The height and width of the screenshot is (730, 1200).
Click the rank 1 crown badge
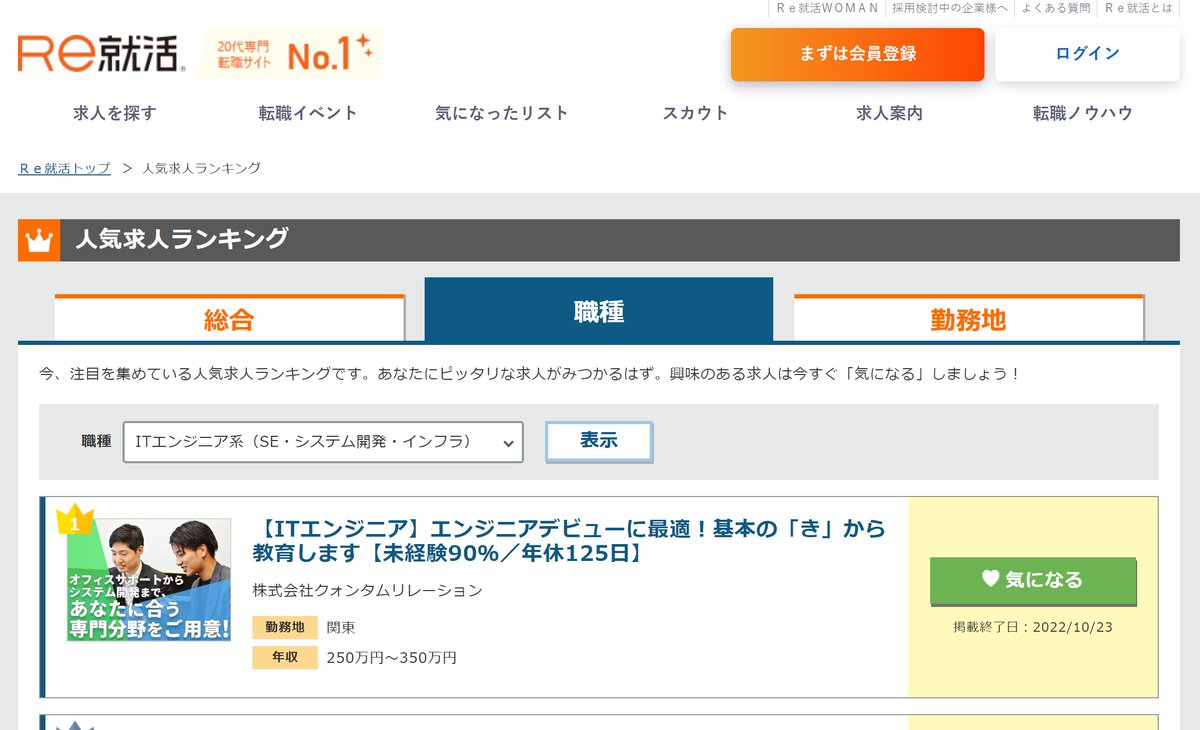click(x=74, y=520)
